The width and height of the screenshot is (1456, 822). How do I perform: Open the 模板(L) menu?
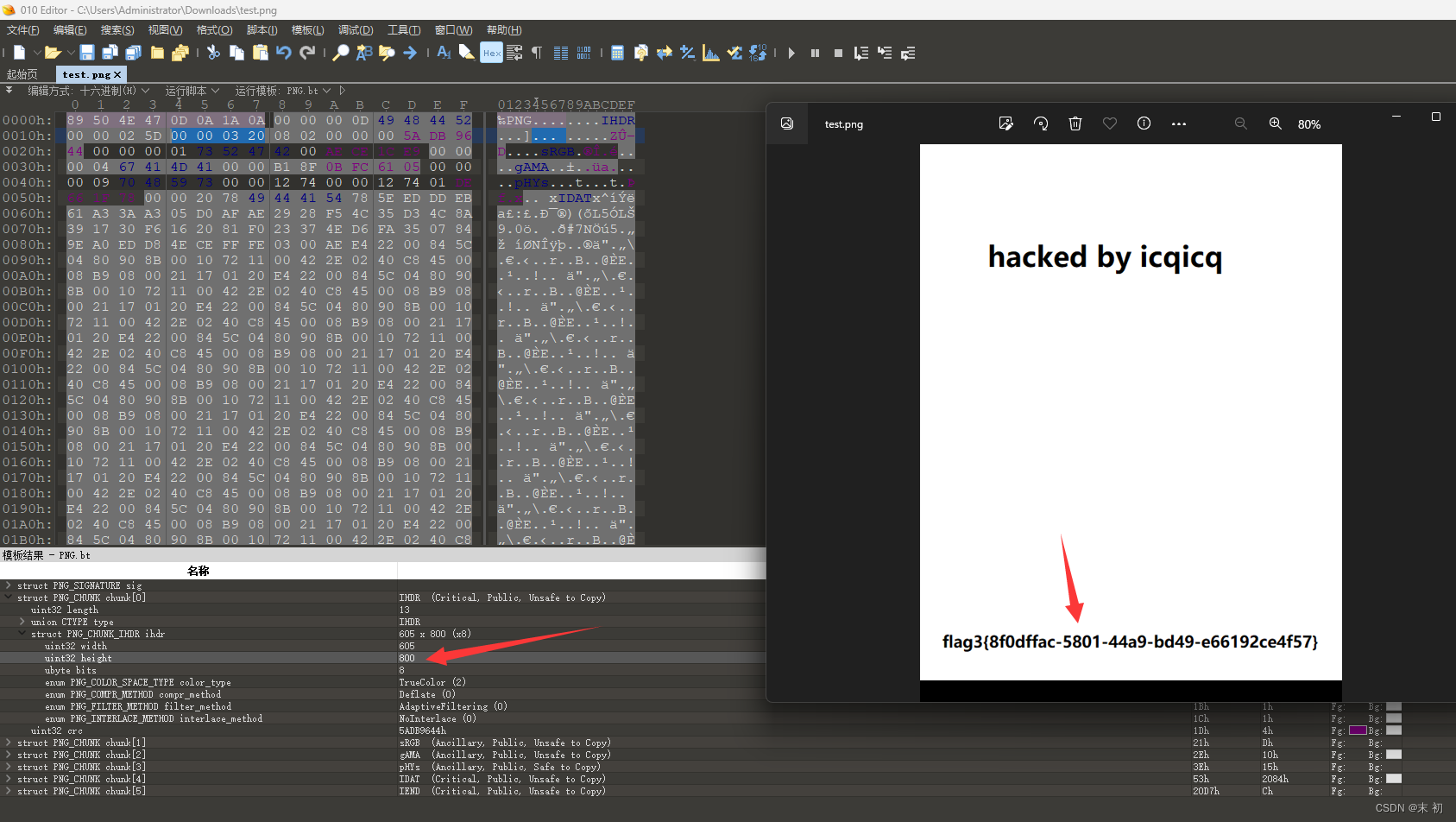308,30
